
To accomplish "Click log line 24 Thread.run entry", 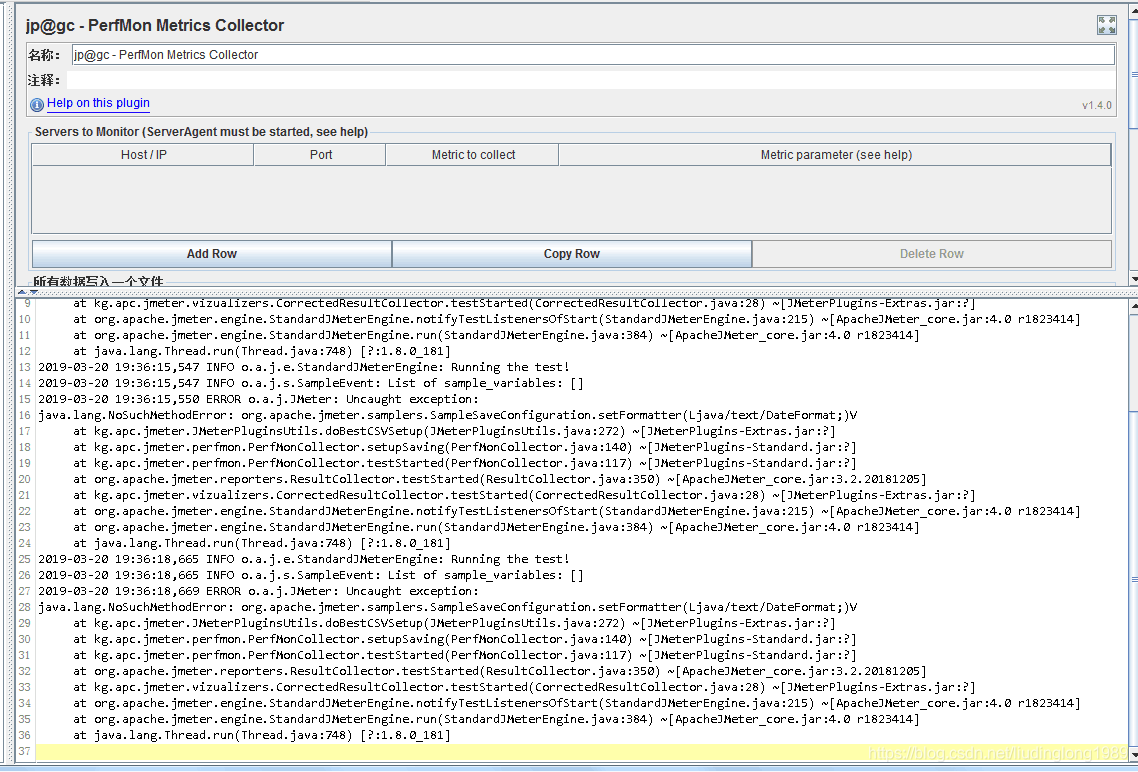I will click(x=261, y=543).
